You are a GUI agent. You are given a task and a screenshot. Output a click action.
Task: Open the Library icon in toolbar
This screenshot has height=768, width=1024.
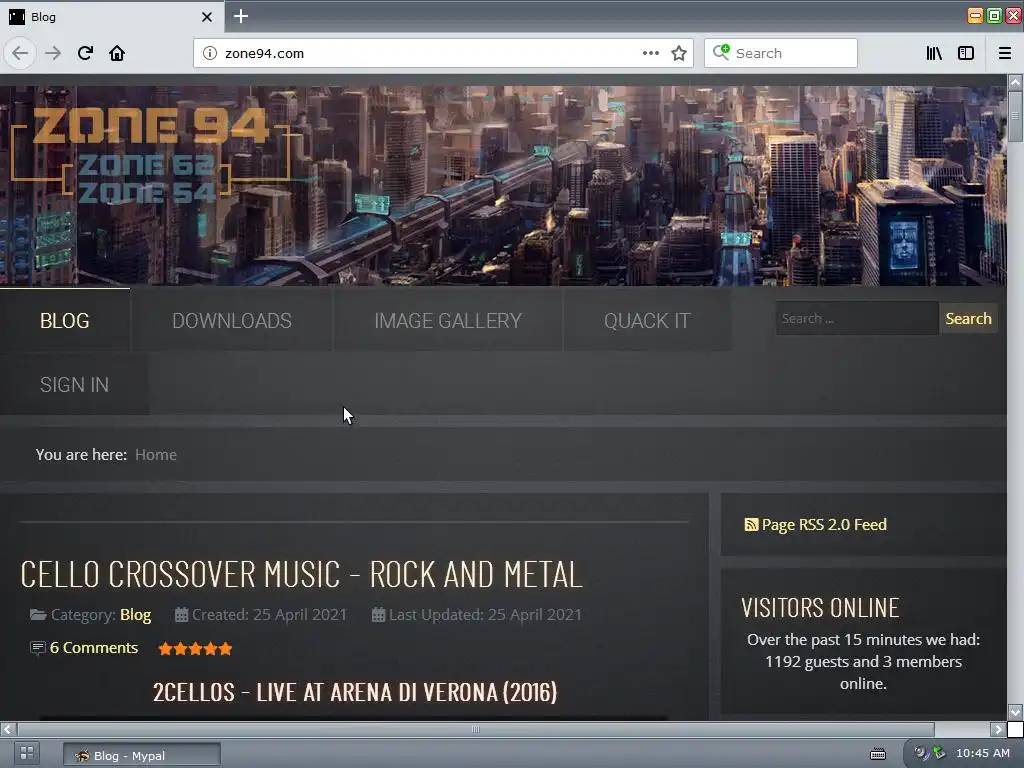(x=934, y=53)
